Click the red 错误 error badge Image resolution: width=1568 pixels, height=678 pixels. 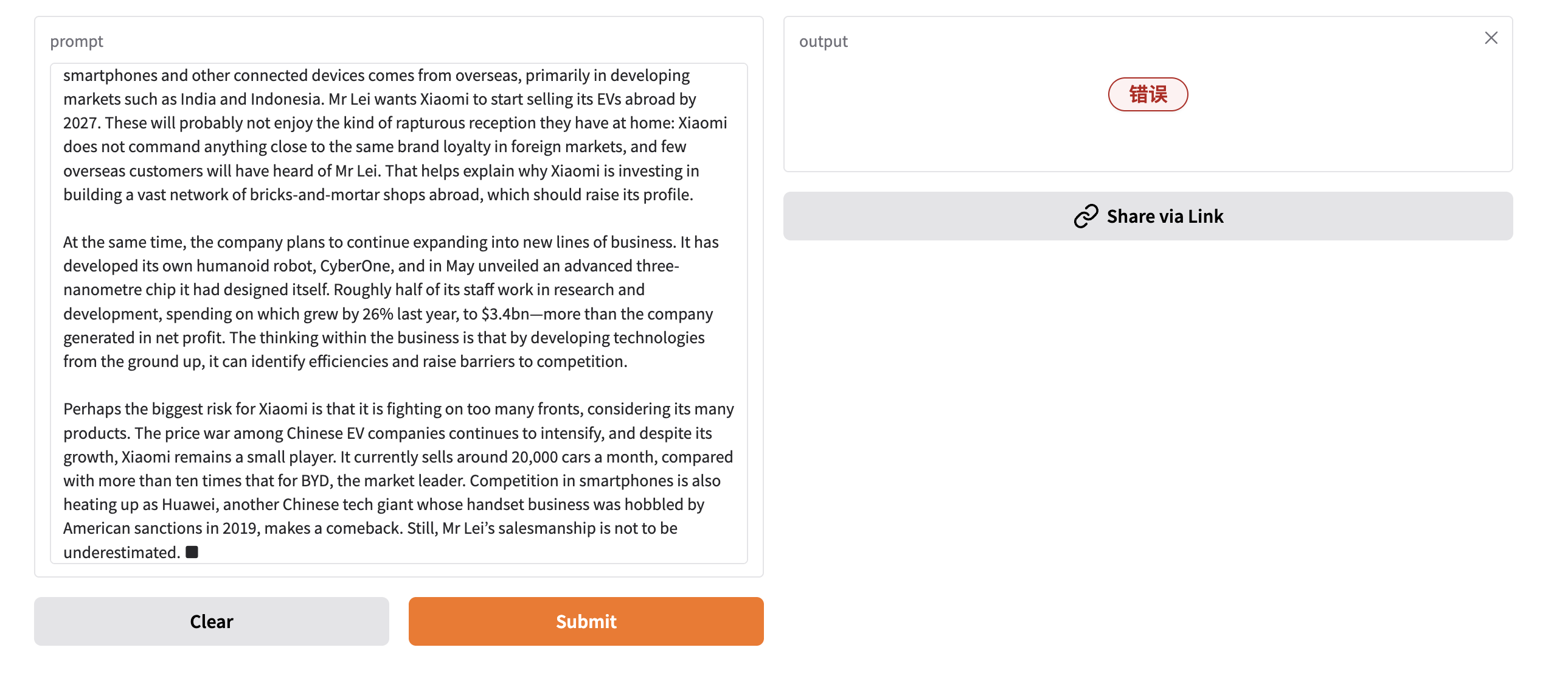click(1147, 94)
